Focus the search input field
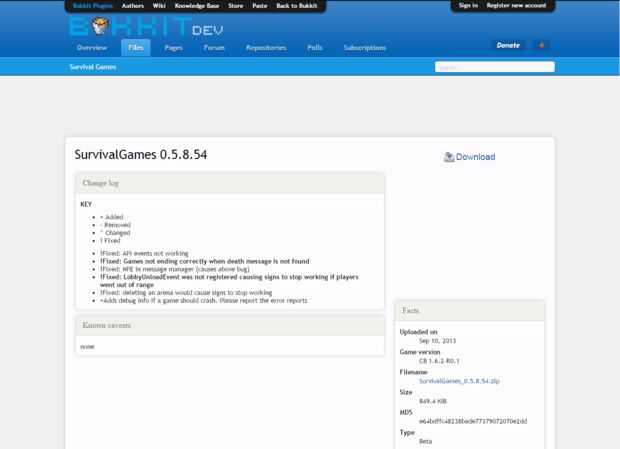Viewport: 620px width, 449px height. [x=495, y=67]
